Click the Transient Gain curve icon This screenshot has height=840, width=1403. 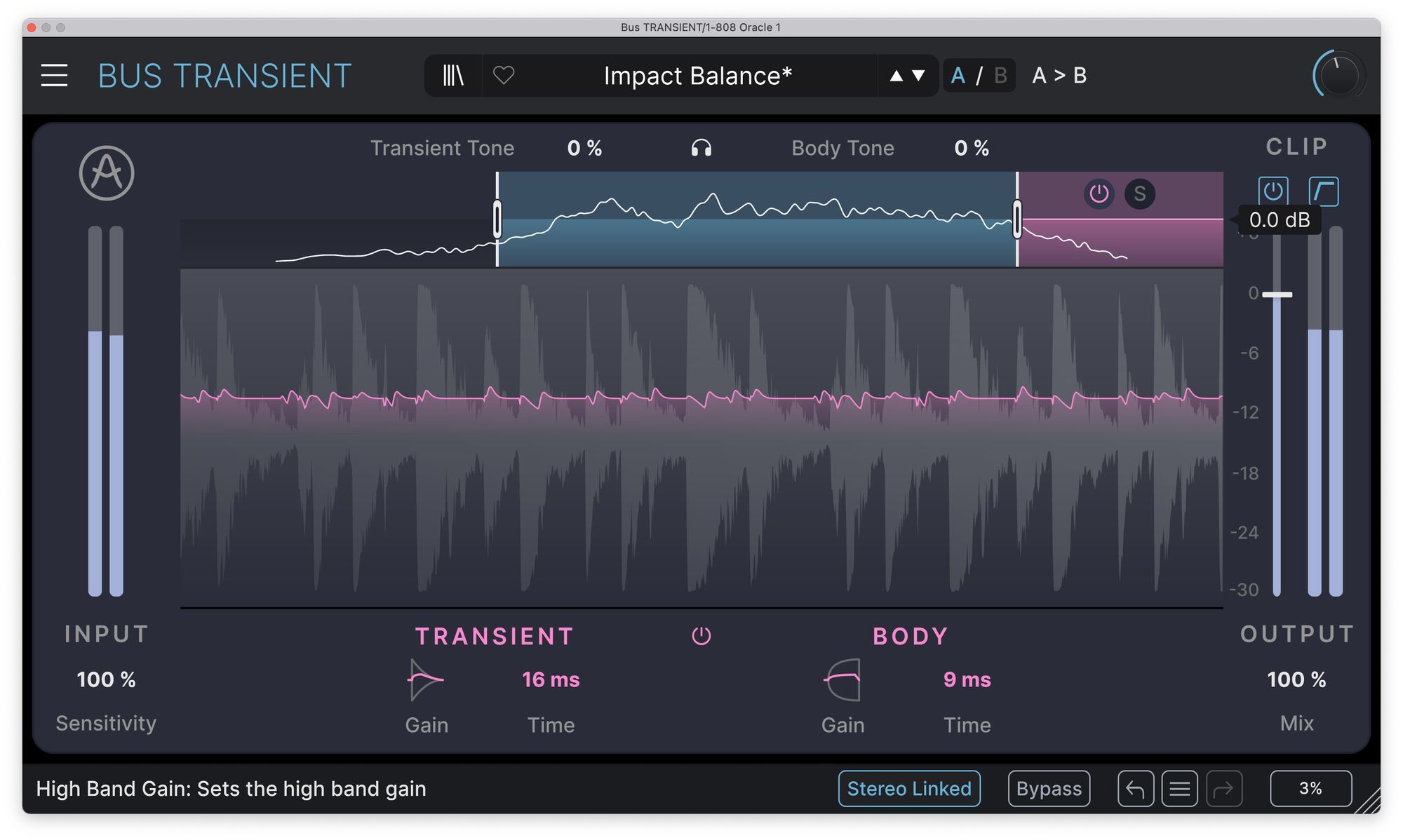tap(425, 679)
